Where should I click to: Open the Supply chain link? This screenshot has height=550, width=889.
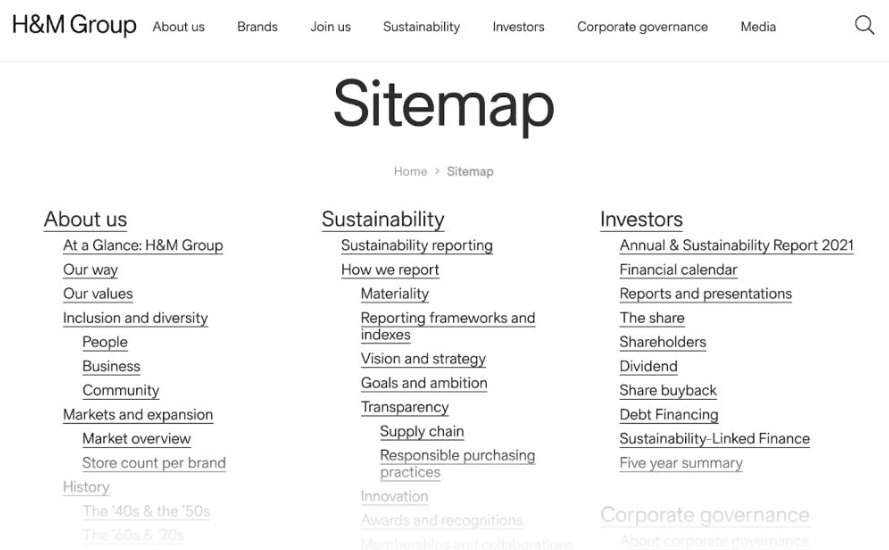[421, 432]
